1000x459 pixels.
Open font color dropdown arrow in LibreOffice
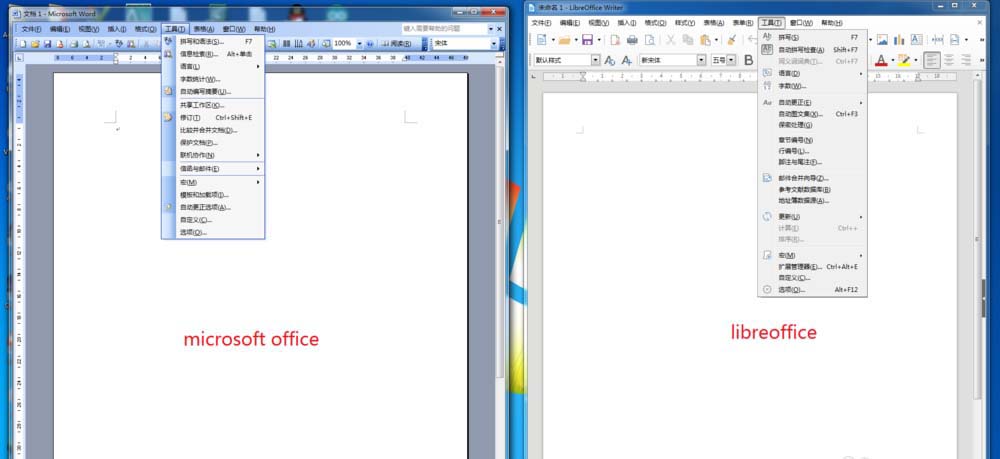(893, 60)
